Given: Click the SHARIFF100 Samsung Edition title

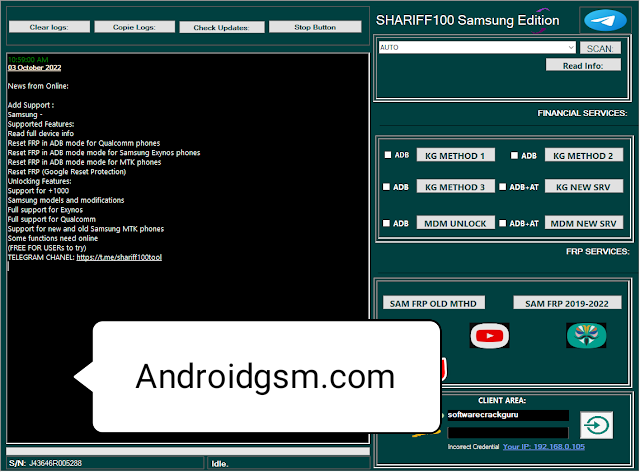Looking at the screenshot, I should point(468,20).
